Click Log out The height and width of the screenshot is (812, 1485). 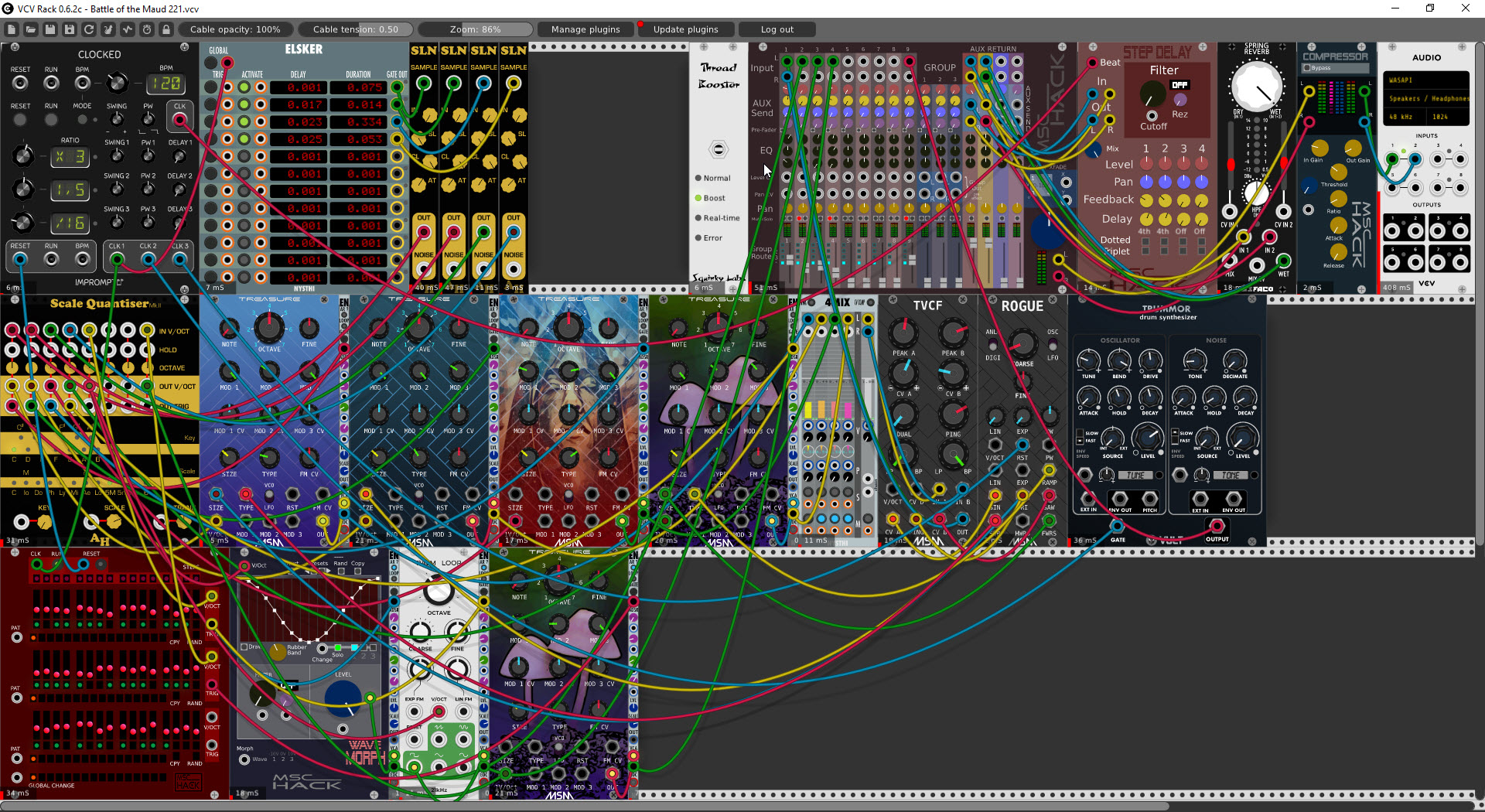tap(777, 29)
